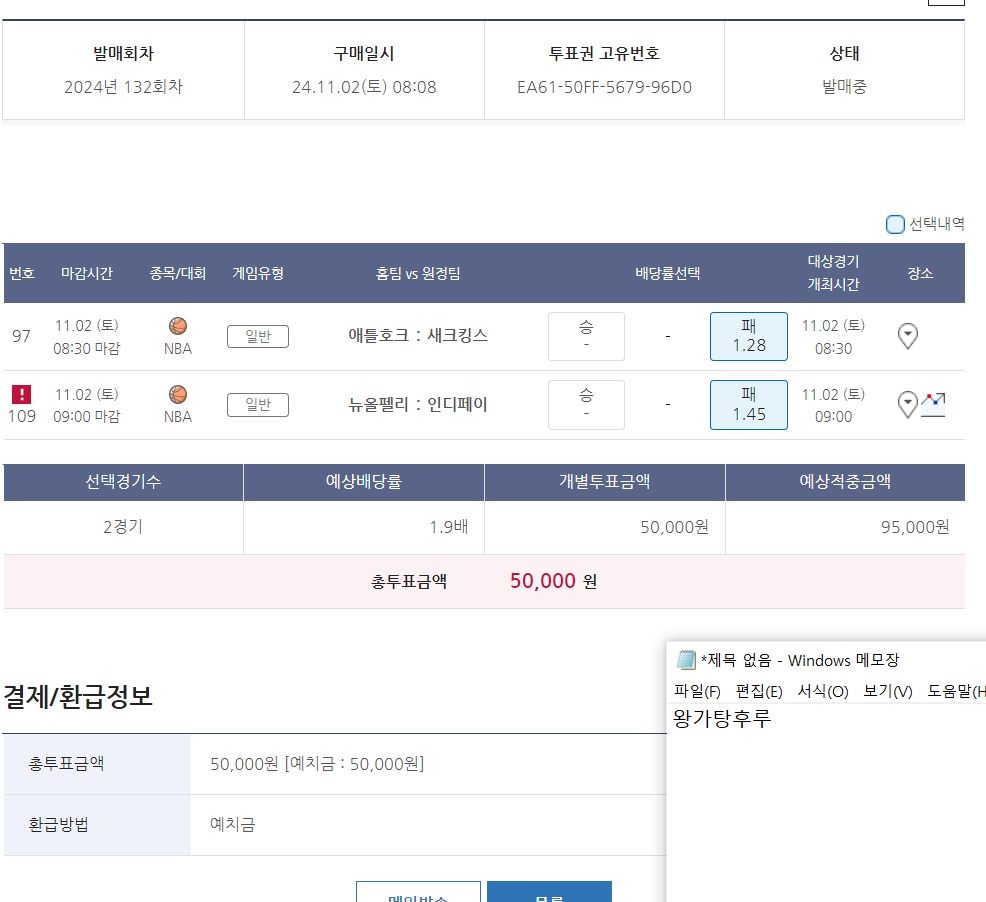
Task: Click the red warning icon on game 109
Action: (22, 394)
